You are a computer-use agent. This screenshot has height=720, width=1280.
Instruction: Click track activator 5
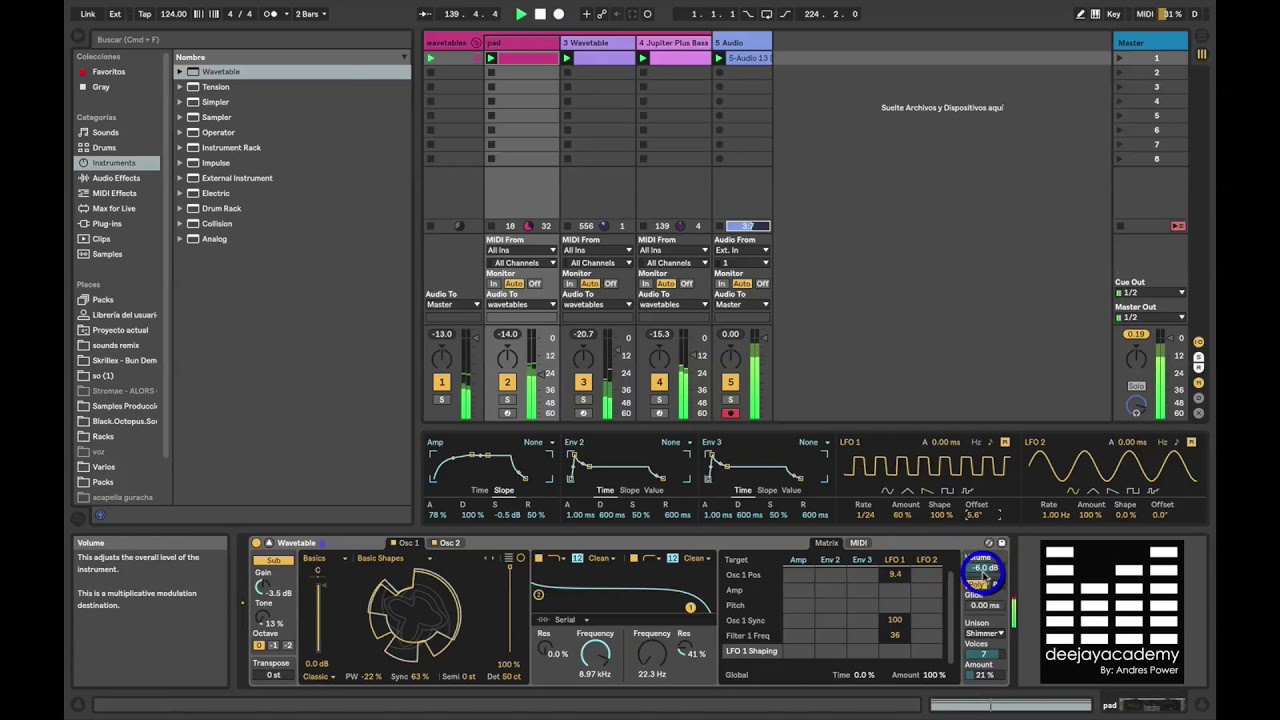(x=730, y=382)
